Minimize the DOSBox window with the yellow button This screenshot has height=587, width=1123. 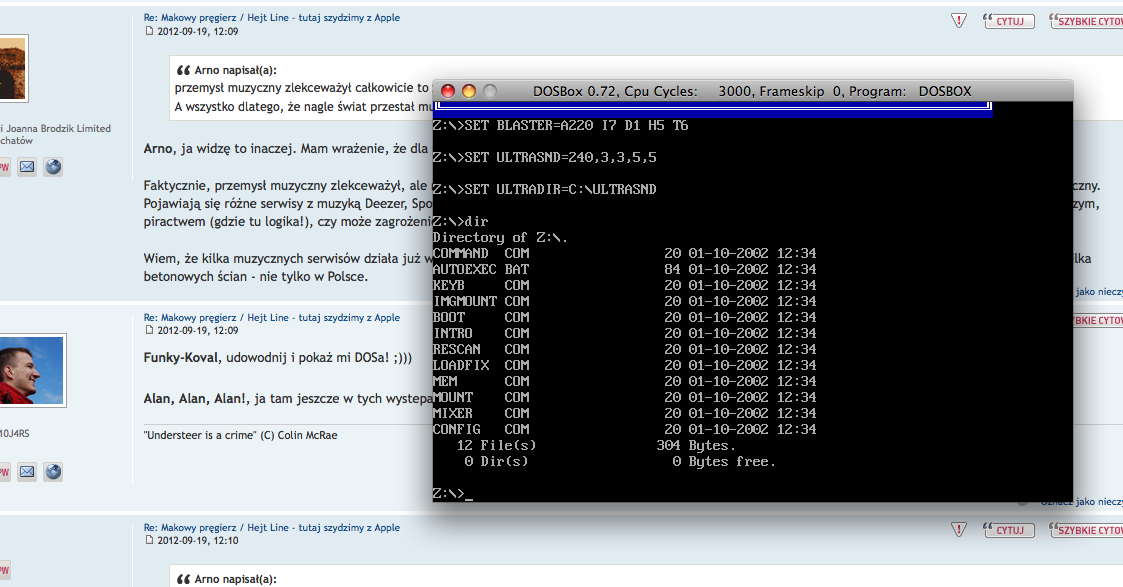(468, 91)
